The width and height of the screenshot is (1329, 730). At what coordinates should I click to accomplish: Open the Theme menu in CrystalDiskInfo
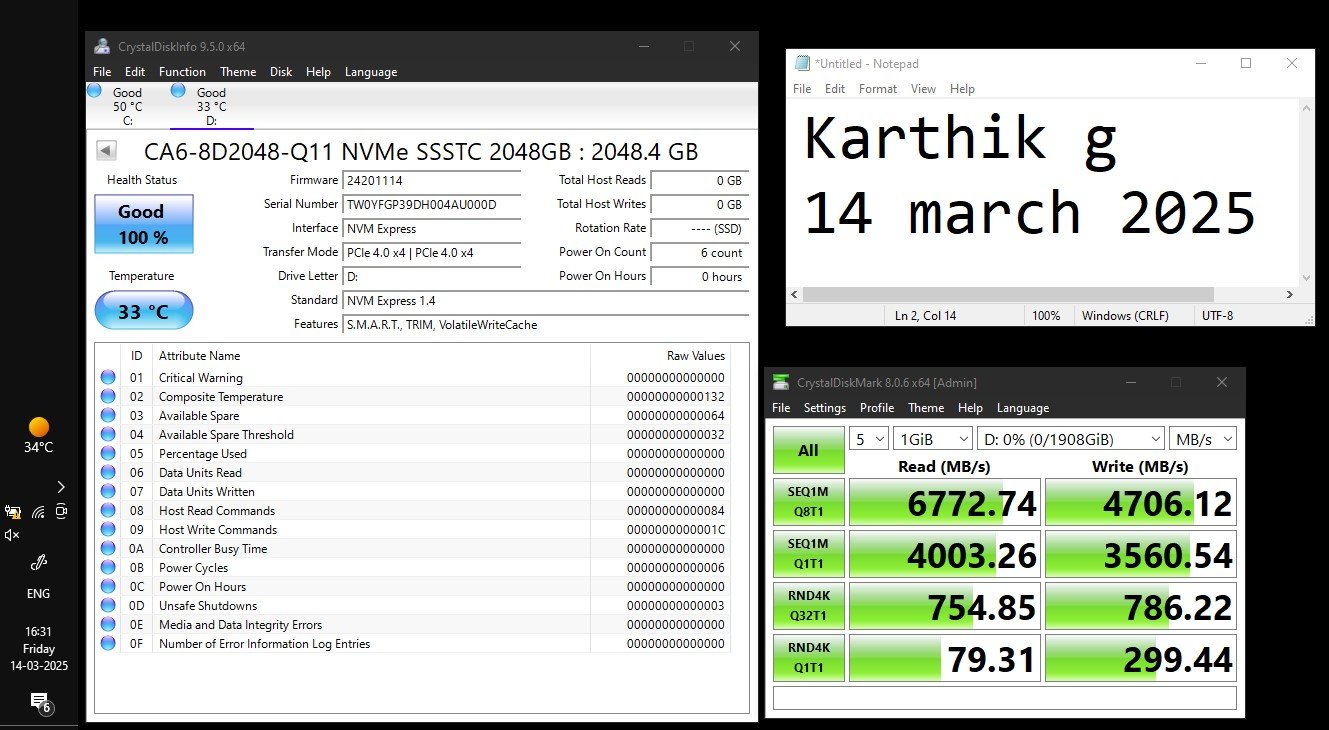pos(238,72)
